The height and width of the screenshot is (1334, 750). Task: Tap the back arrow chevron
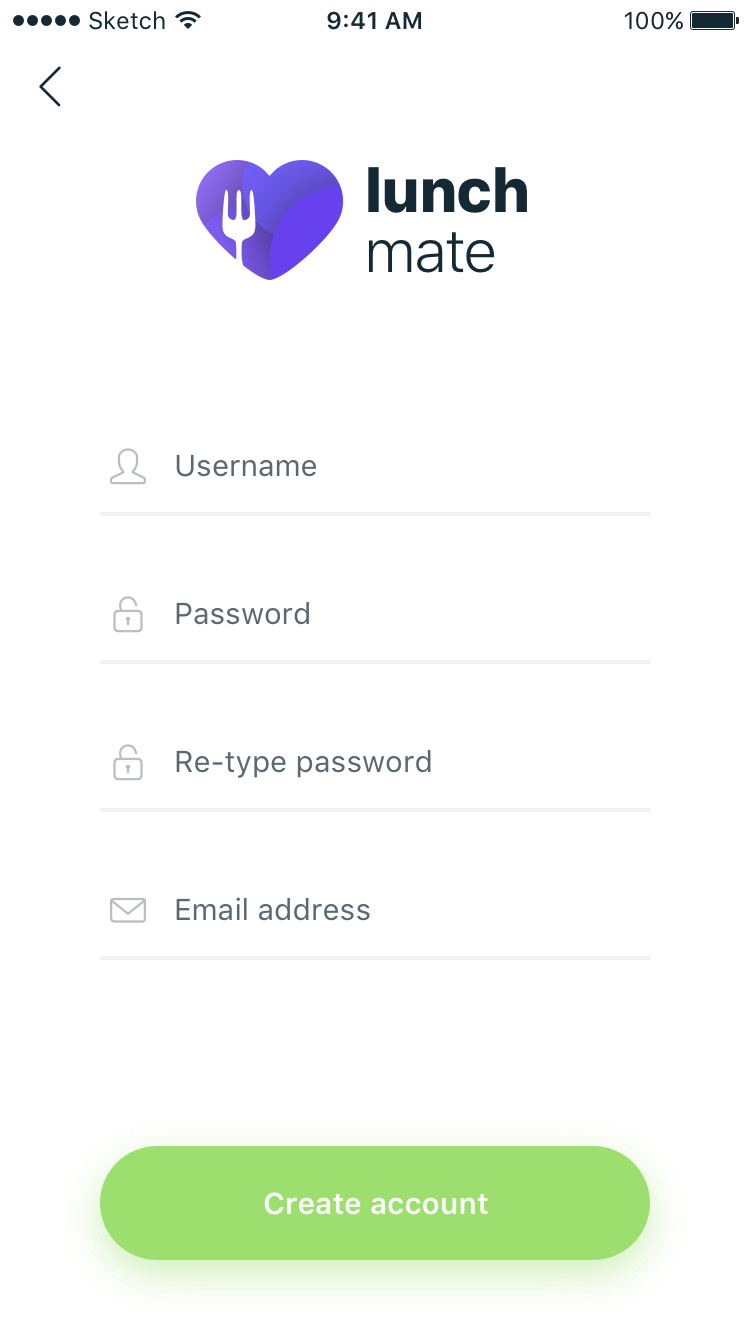[50, 87]
